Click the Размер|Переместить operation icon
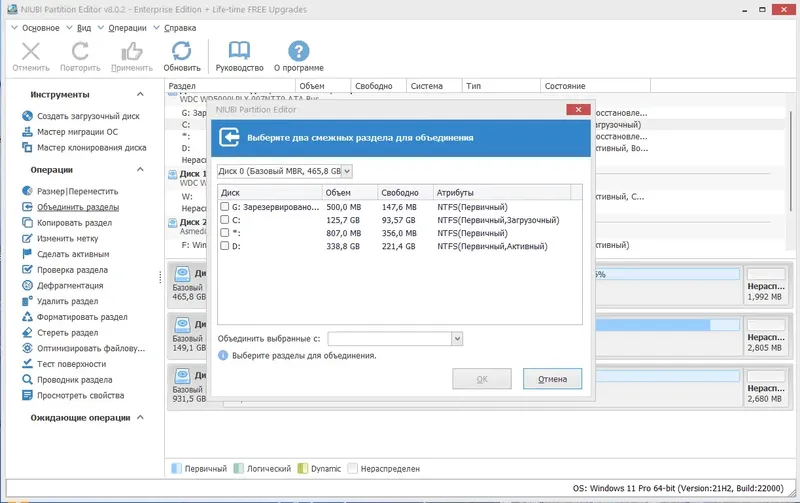Screen dimensions: 800x503 pyautogui.click(x=27, y=191)
